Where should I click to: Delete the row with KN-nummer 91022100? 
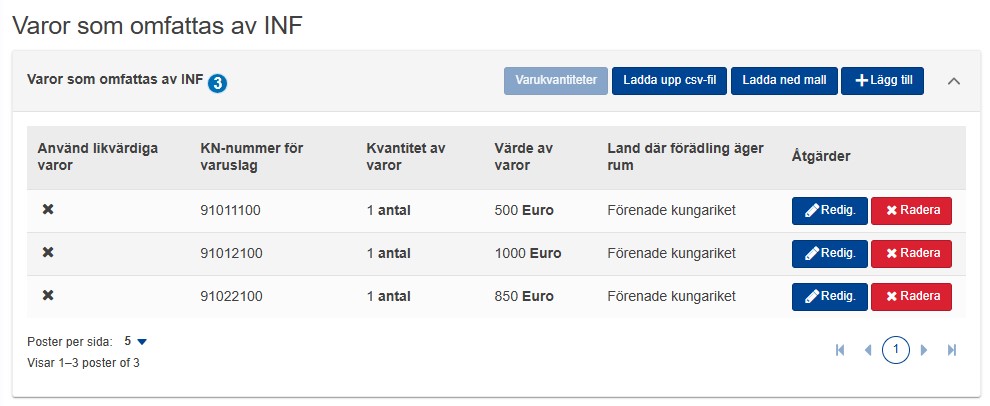tap(911, 297)
